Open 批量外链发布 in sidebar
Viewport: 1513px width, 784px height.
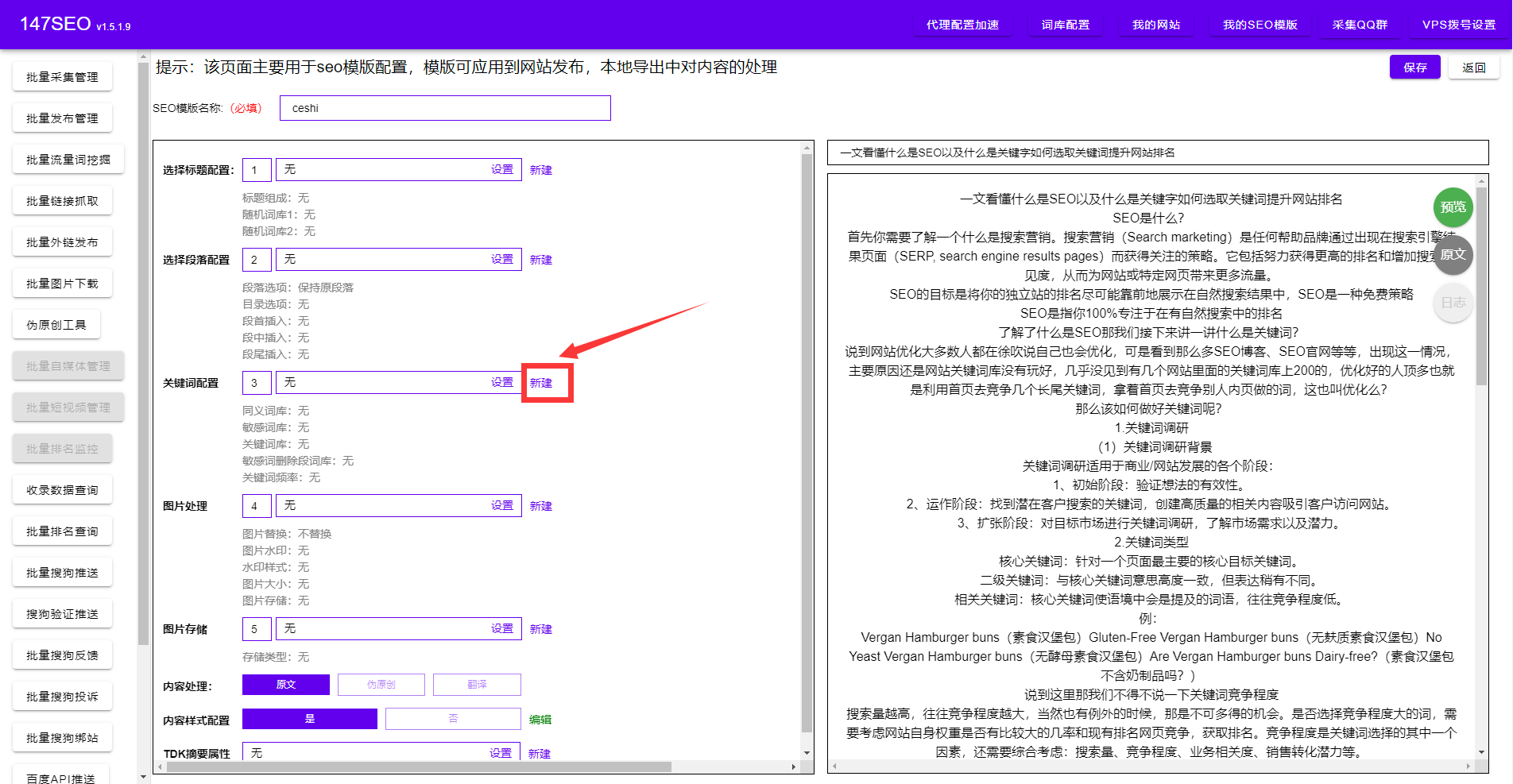pyautogui.click(x=62, y=242)
